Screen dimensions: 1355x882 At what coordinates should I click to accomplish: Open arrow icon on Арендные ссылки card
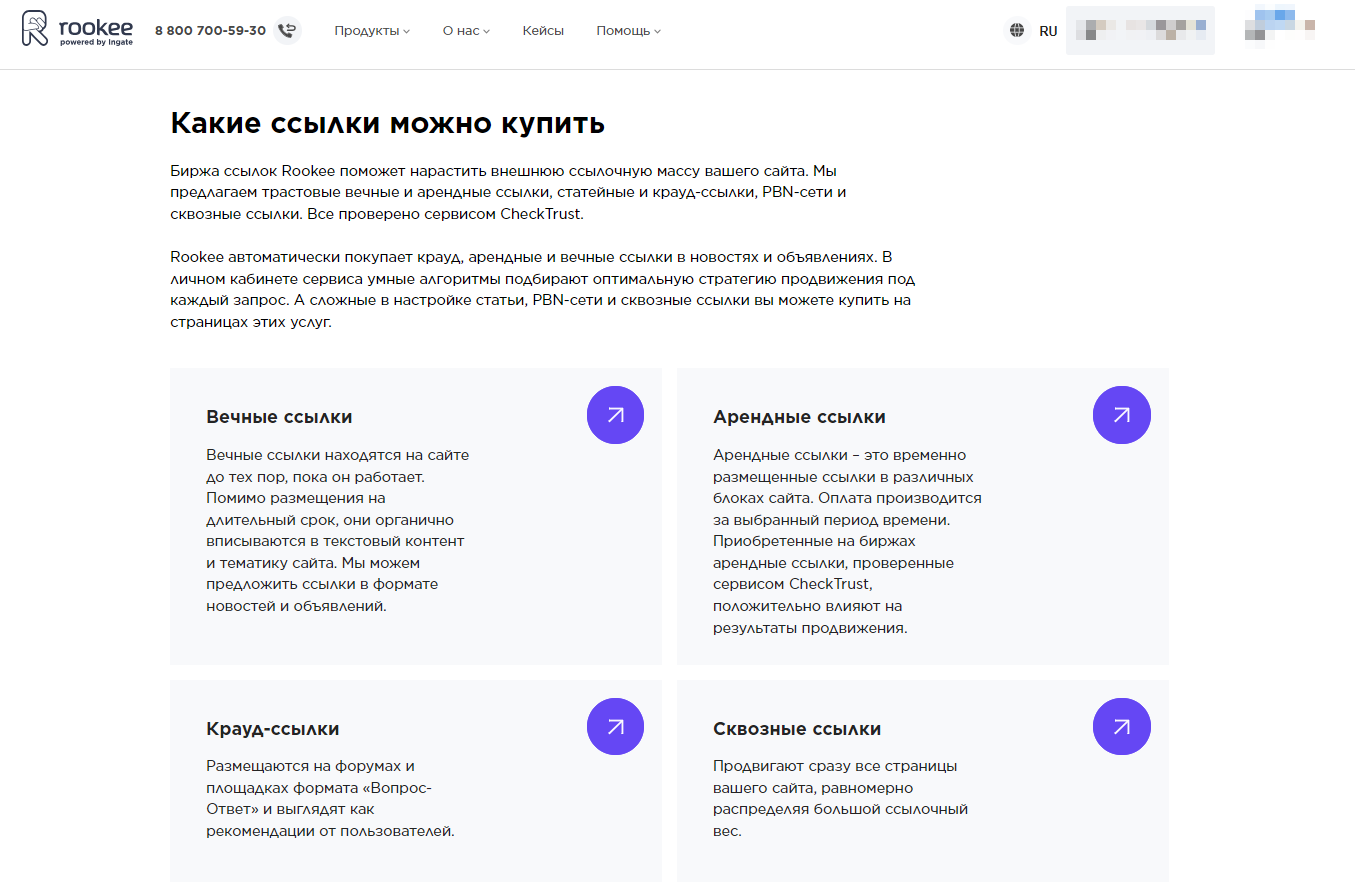pos(1121,415)
